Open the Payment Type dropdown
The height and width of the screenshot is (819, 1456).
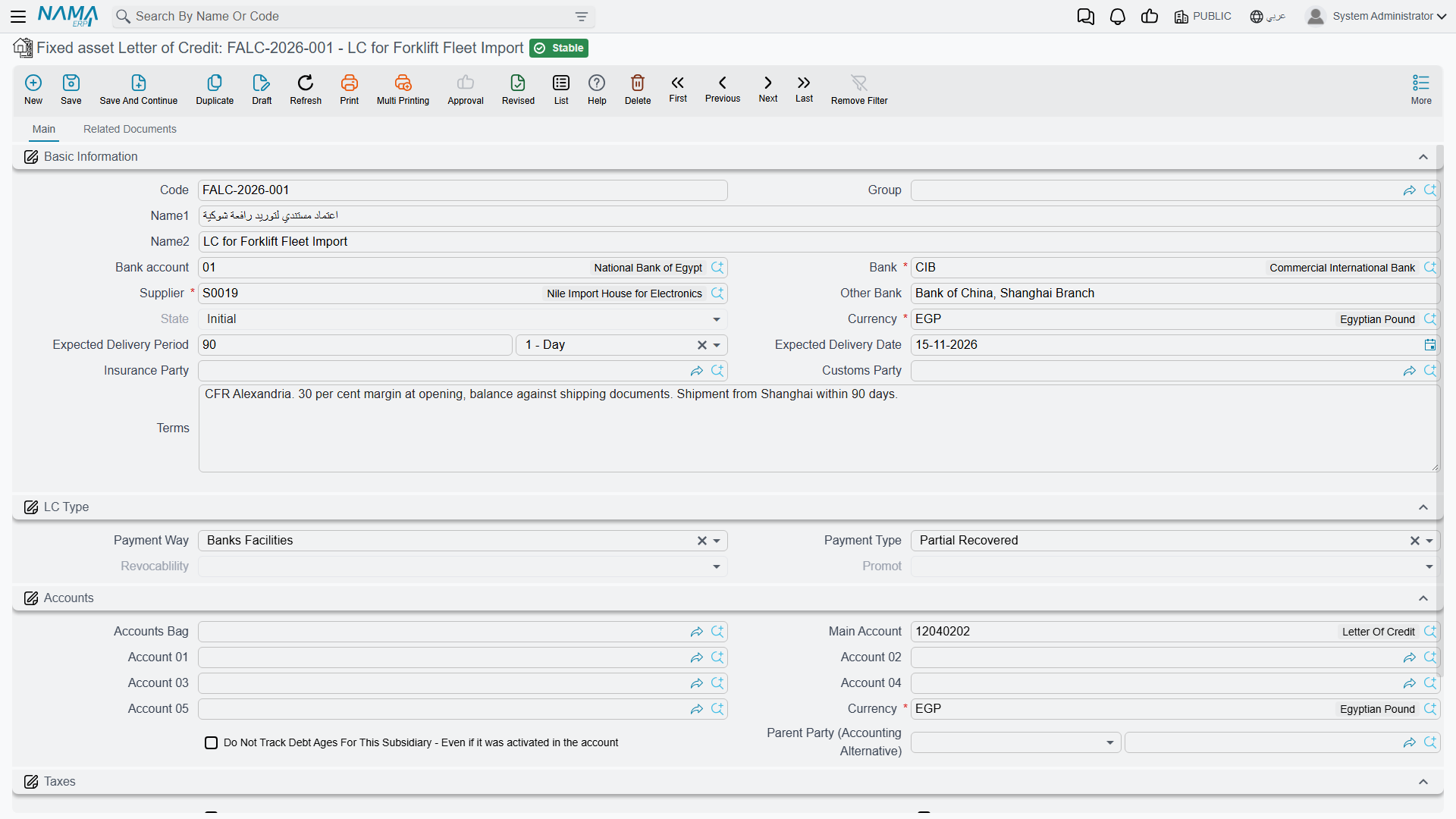[1429, 541]
